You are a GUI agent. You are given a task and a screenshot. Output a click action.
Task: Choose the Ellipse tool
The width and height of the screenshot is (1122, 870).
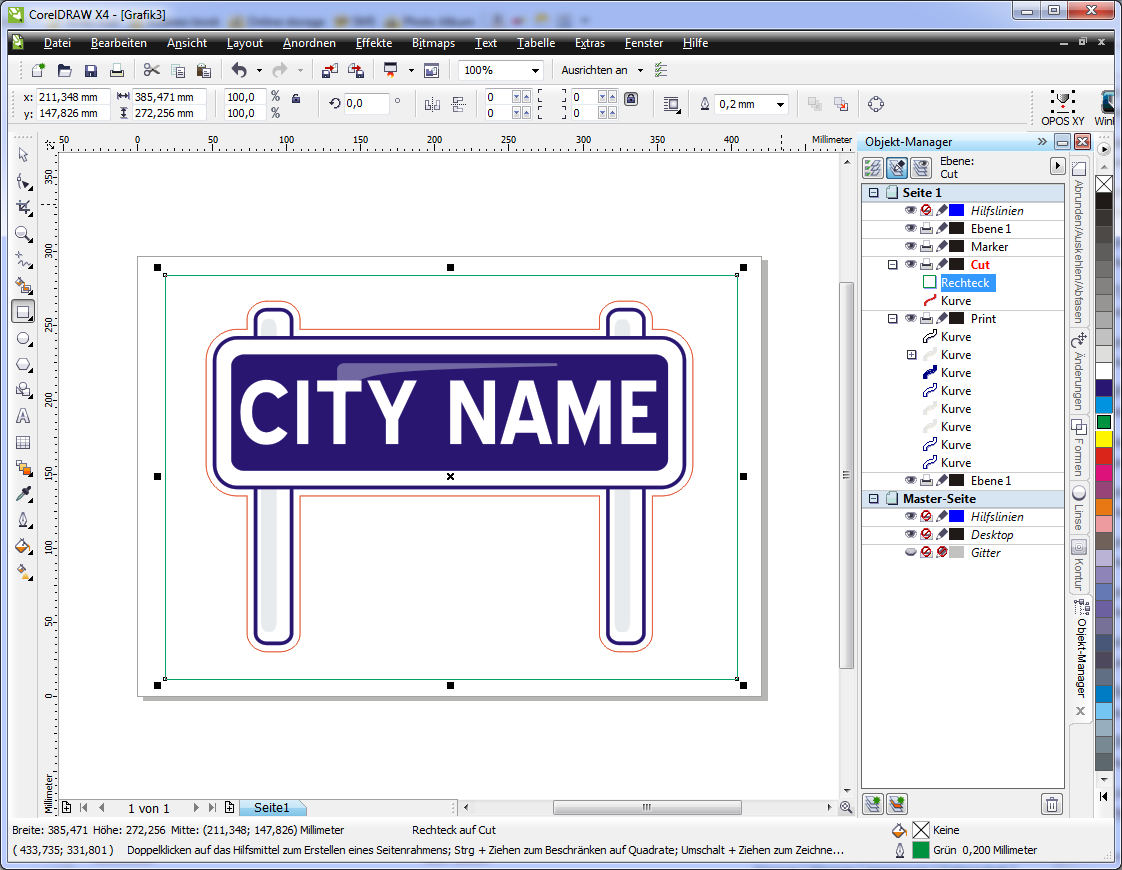pos(23,338)
